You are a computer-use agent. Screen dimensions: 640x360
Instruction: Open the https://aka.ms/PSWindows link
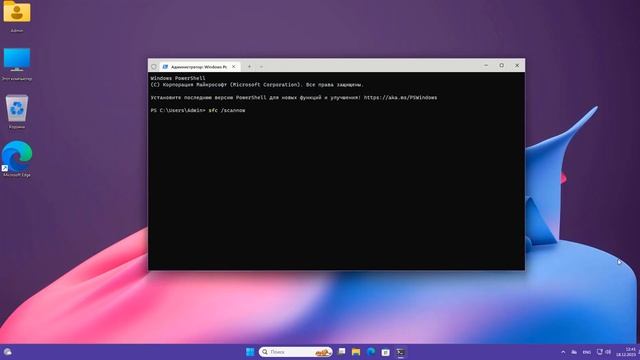point(400,98)
